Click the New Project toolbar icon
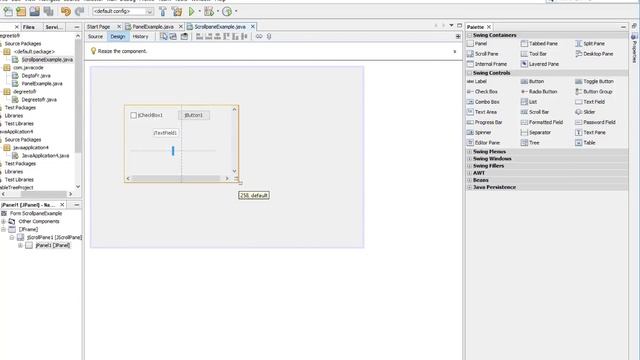This screenshot has height=360, width=640. pos(21,11)
